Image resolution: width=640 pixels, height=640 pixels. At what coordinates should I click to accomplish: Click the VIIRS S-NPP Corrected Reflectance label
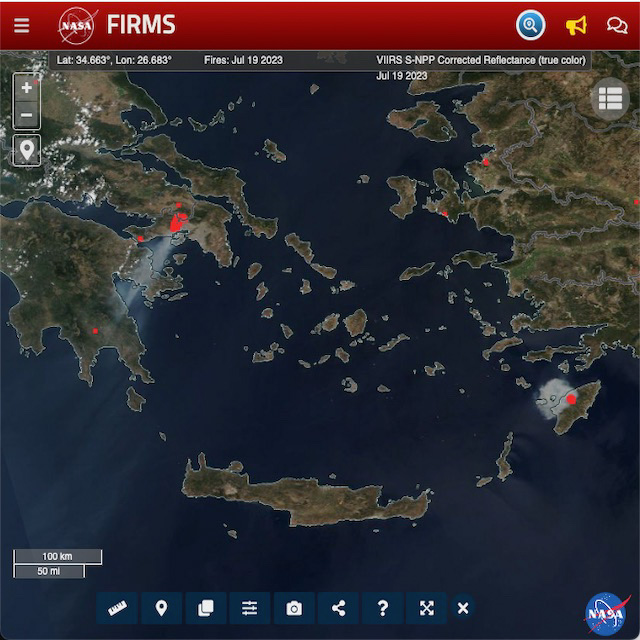[x=481, y=60]
